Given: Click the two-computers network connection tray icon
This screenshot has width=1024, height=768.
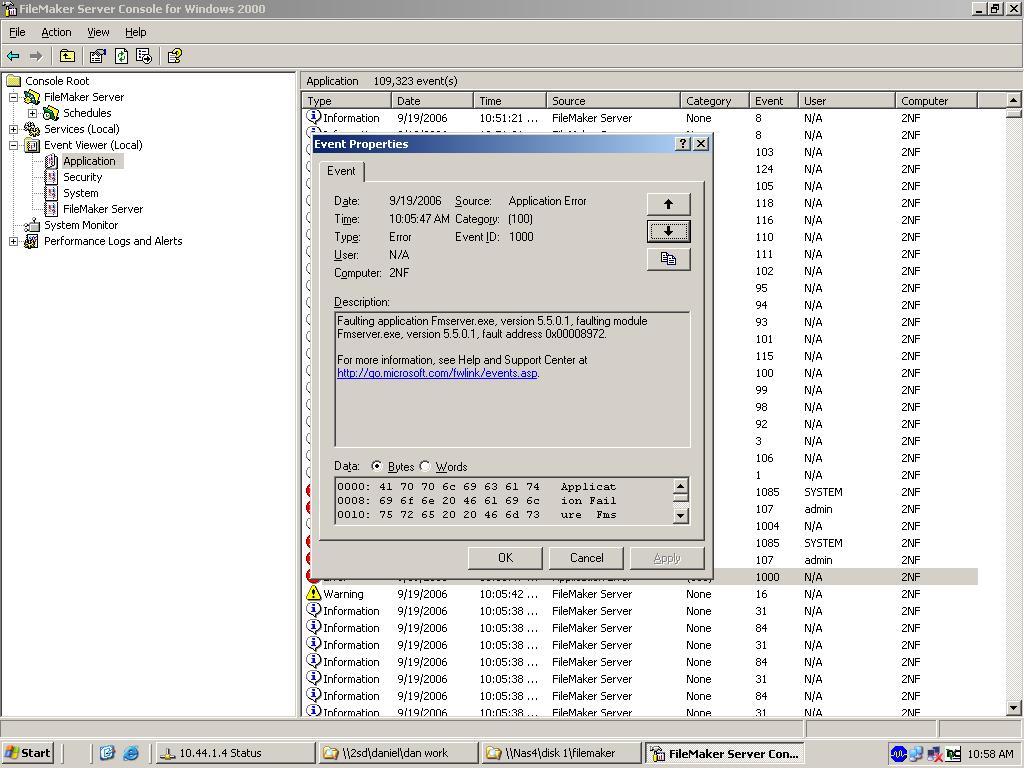Looking at the screenshot, I should (x=916, y=754).
